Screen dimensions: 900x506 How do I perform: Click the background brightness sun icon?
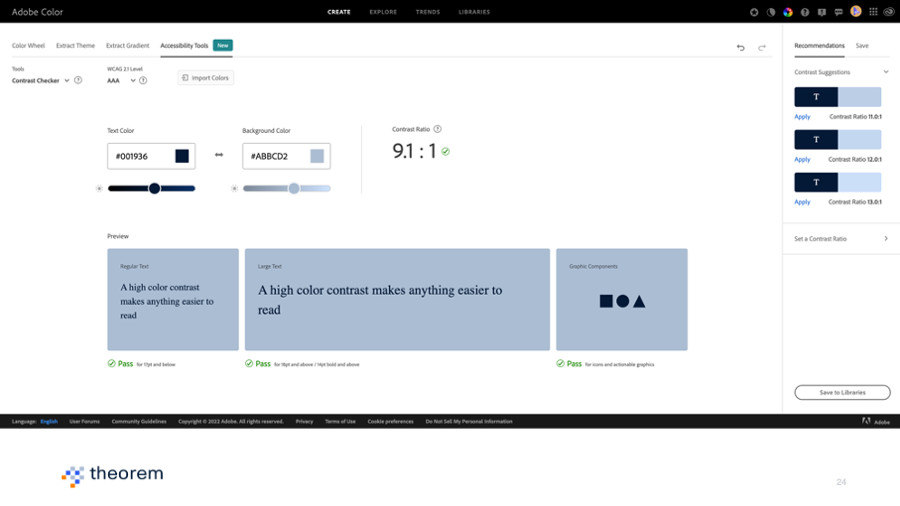234,188
